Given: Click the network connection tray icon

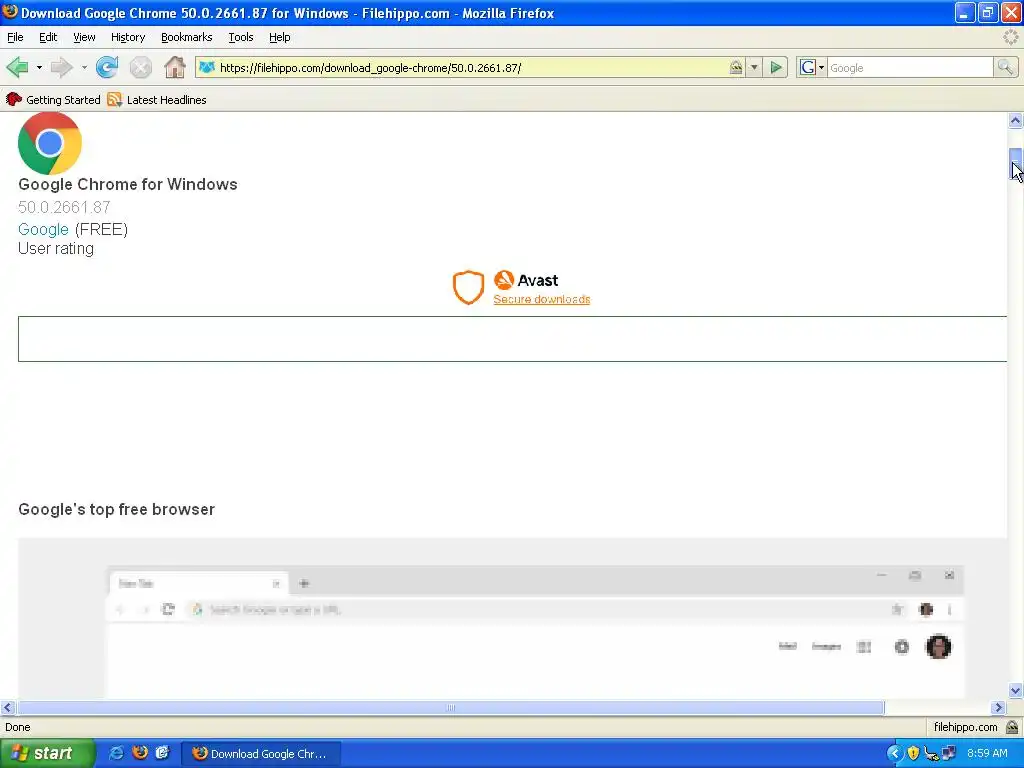Looking at the screenshot, I should click(x=948, y=754).
